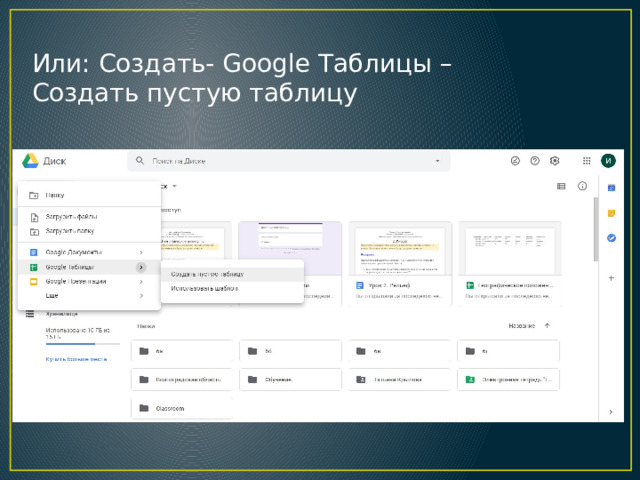Select Google Таблицы menu entry
640x480 pixels.
89,267
